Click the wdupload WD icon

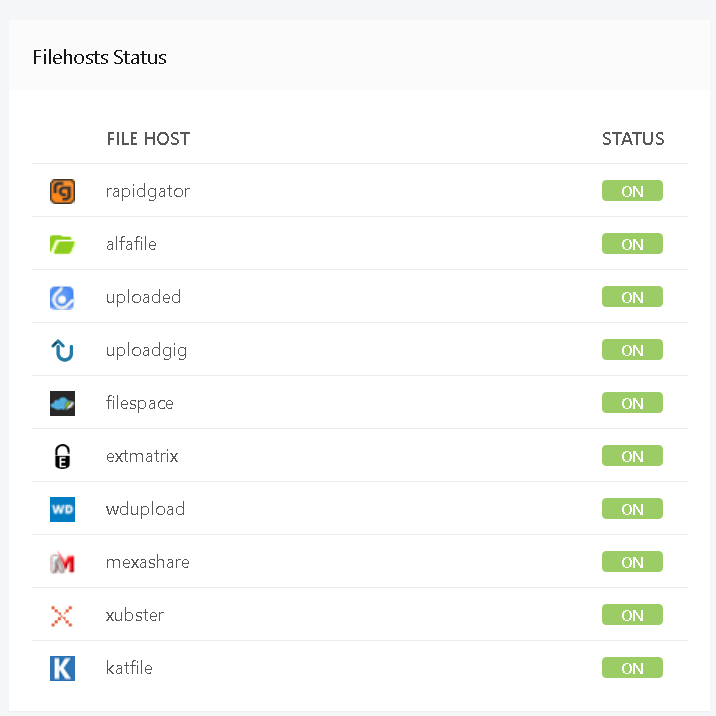click(x=62, y=509)
